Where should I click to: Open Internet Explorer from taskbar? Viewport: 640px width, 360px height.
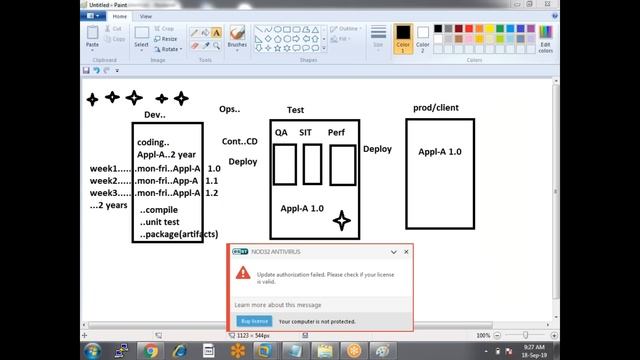point(180,351)
